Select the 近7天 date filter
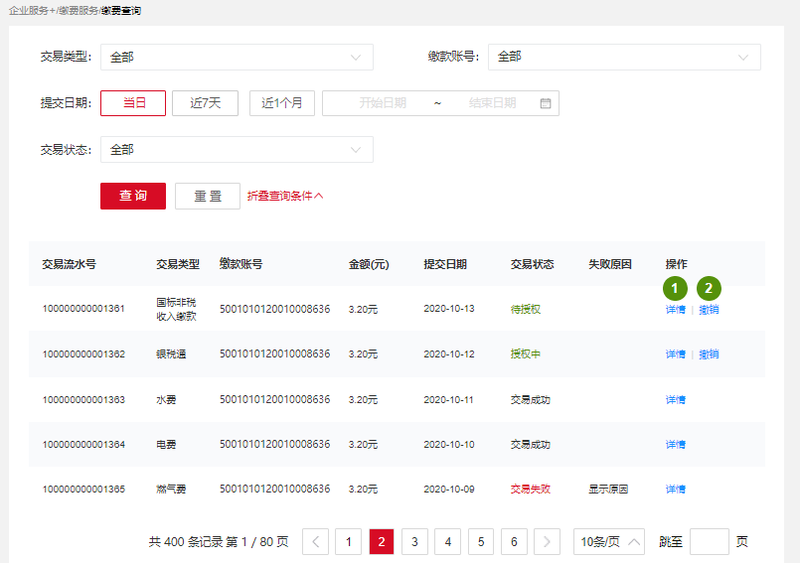 tap(205, 103)
